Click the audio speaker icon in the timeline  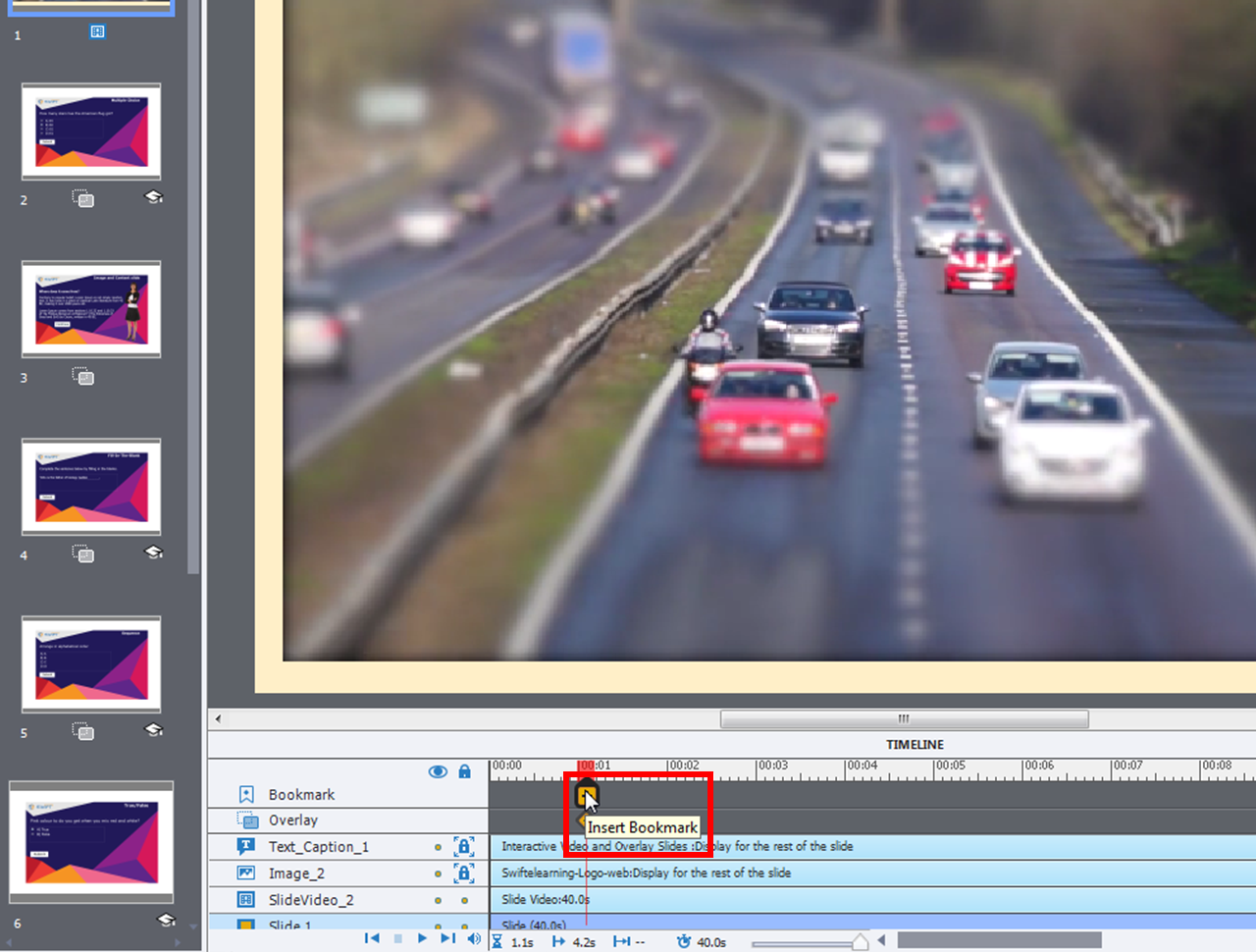[x=474, y=938]
